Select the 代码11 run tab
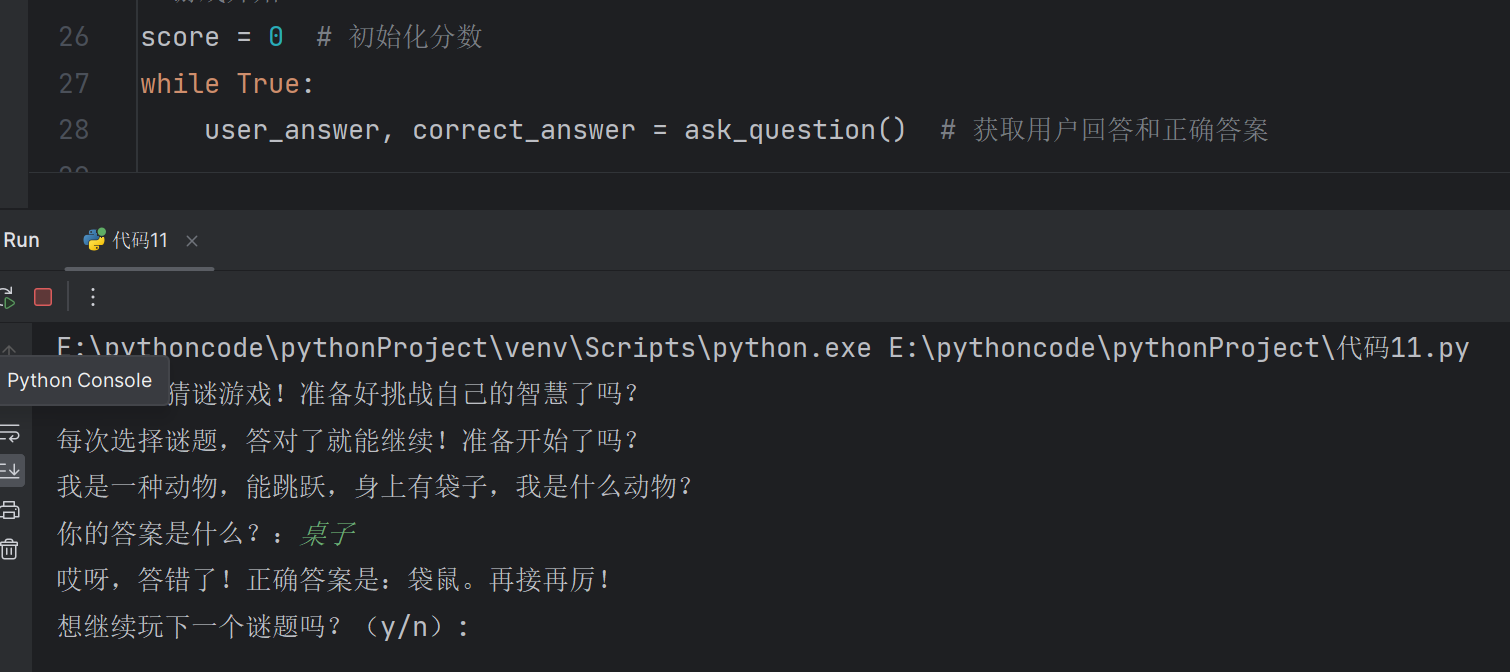Screen dimensions: 1510x672 click(x=139, y=240)
